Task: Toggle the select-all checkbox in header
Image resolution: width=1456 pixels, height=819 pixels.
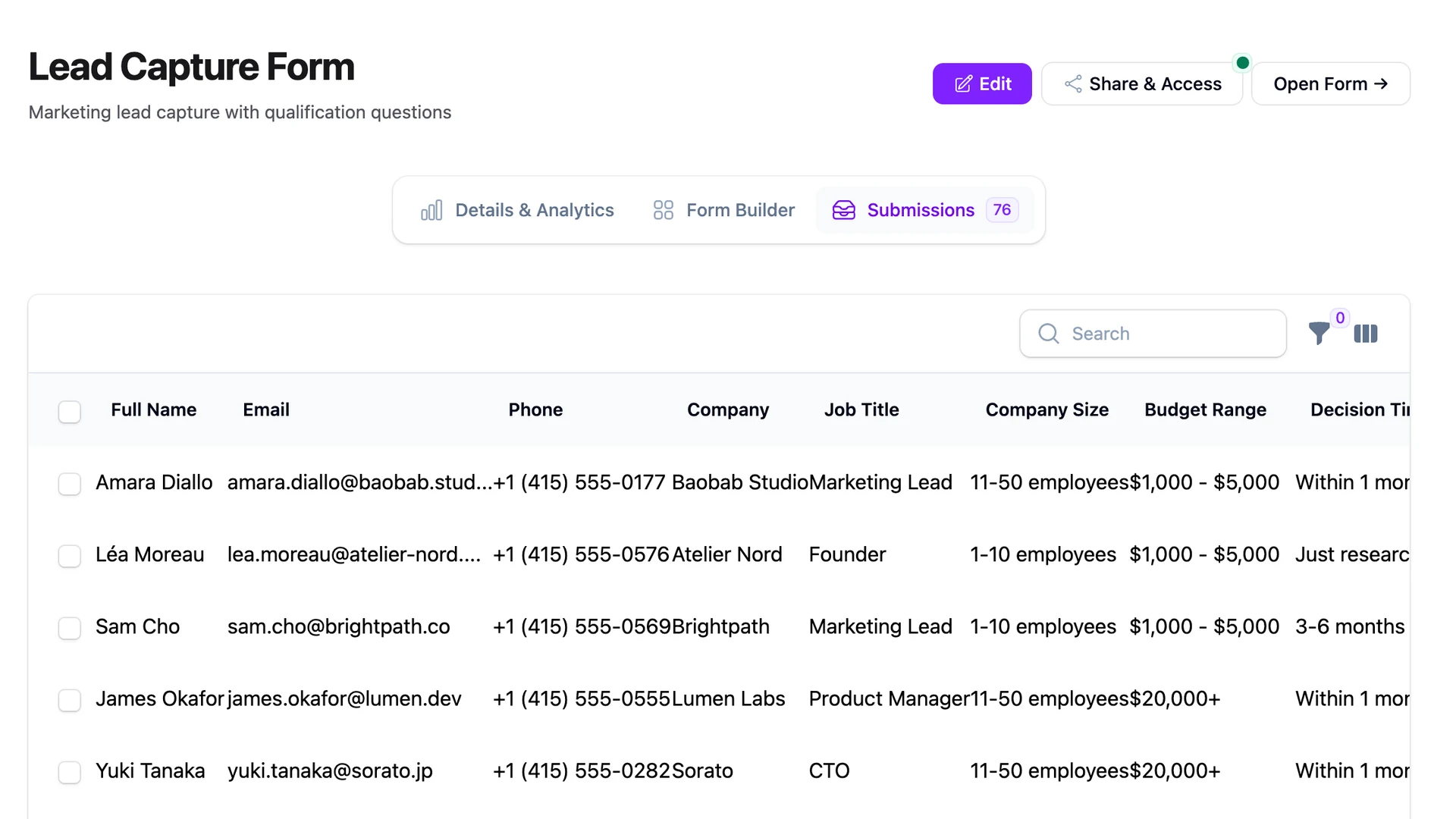Action: 70,412
